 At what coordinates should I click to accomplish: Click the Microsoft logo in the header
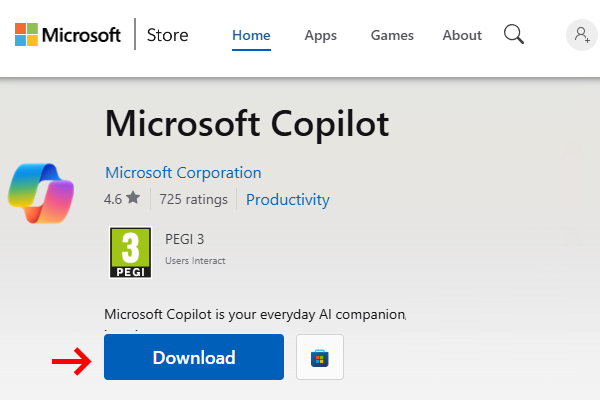(66, 36)
